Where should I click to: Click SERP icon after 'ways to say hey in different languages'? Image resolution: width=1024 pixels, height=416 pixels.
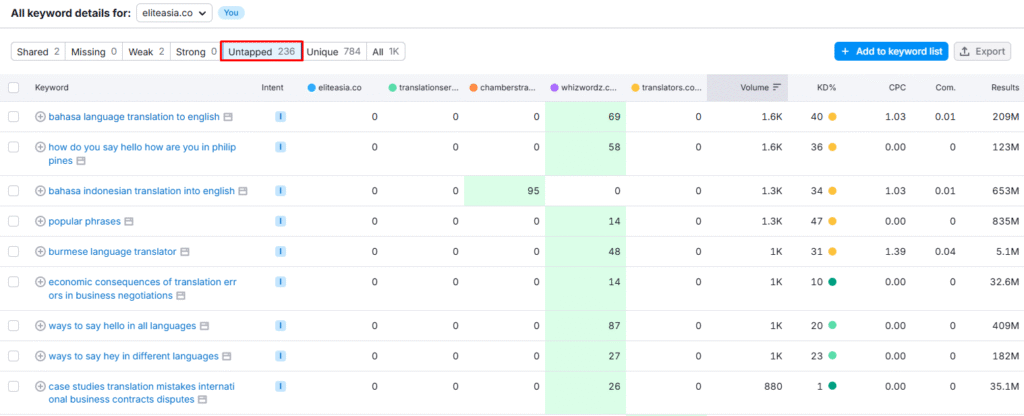[227, 356]
